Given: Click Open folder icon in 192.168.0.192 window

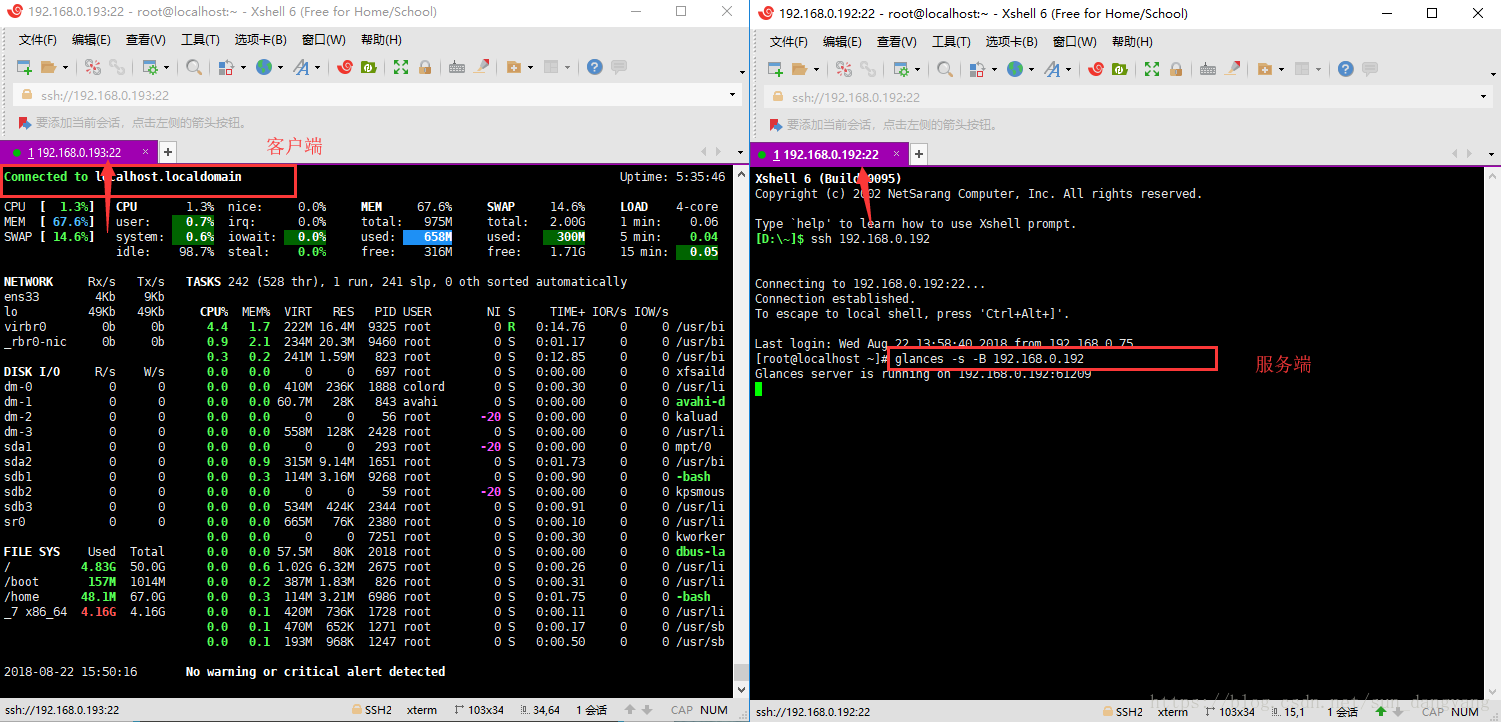Looking at the screenshot, I should (799, 69).
